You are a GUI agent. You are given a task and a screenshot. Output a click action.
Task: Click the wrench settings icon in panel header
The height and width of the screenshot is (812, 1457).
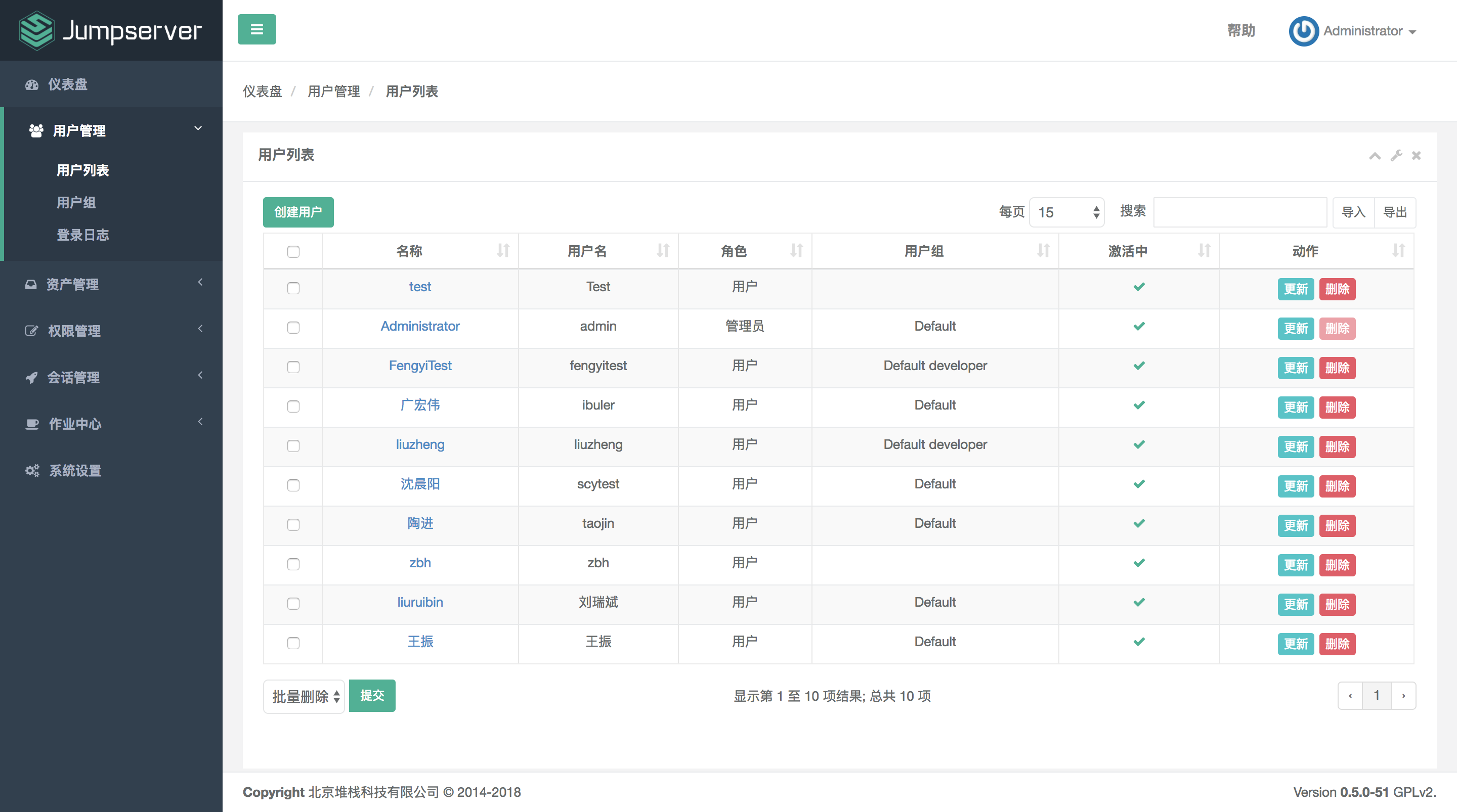point(1396,156)
